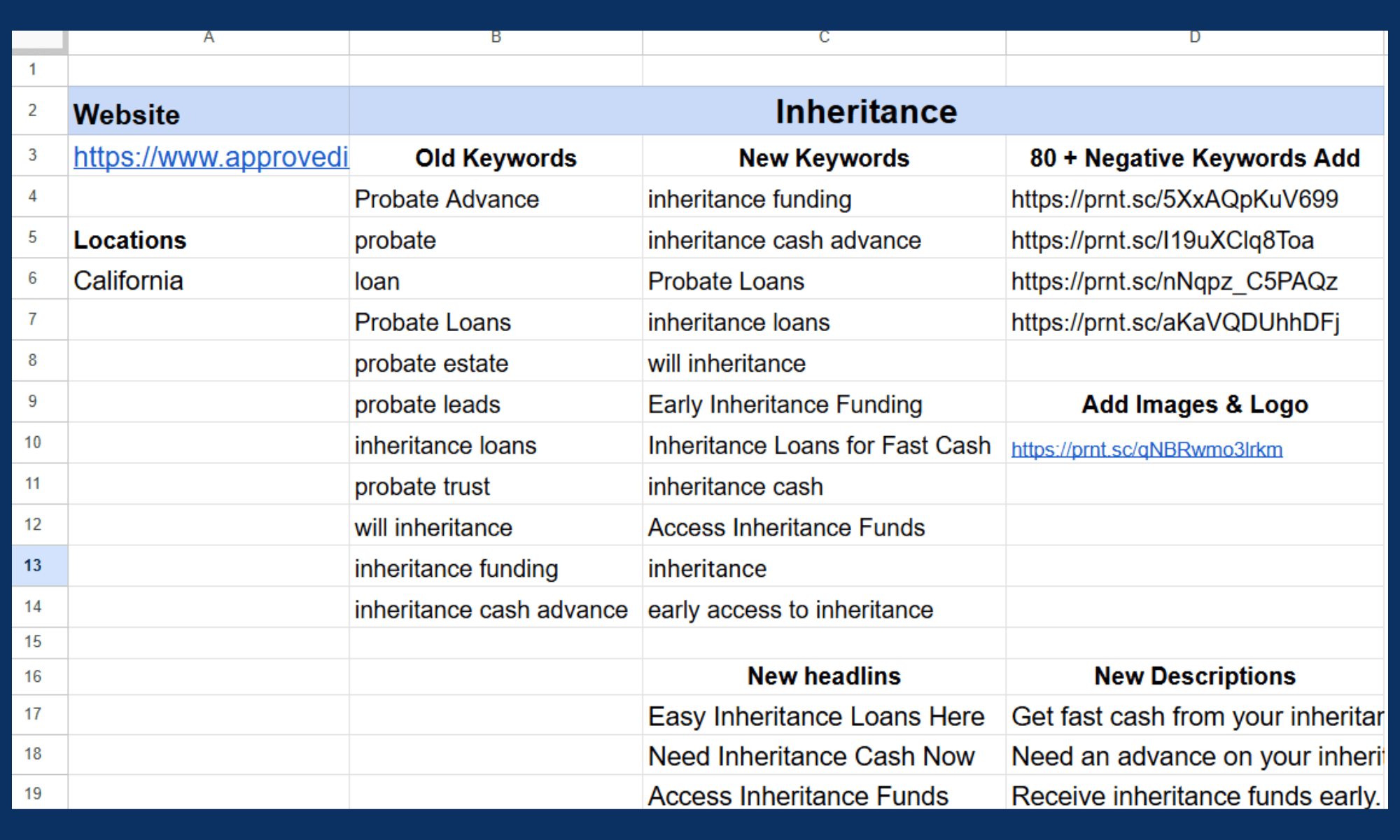Select the prnt.sc/I19uXClq8Toa cell
Screen dimensions: 1400x840
click(x=1195, y=239)
